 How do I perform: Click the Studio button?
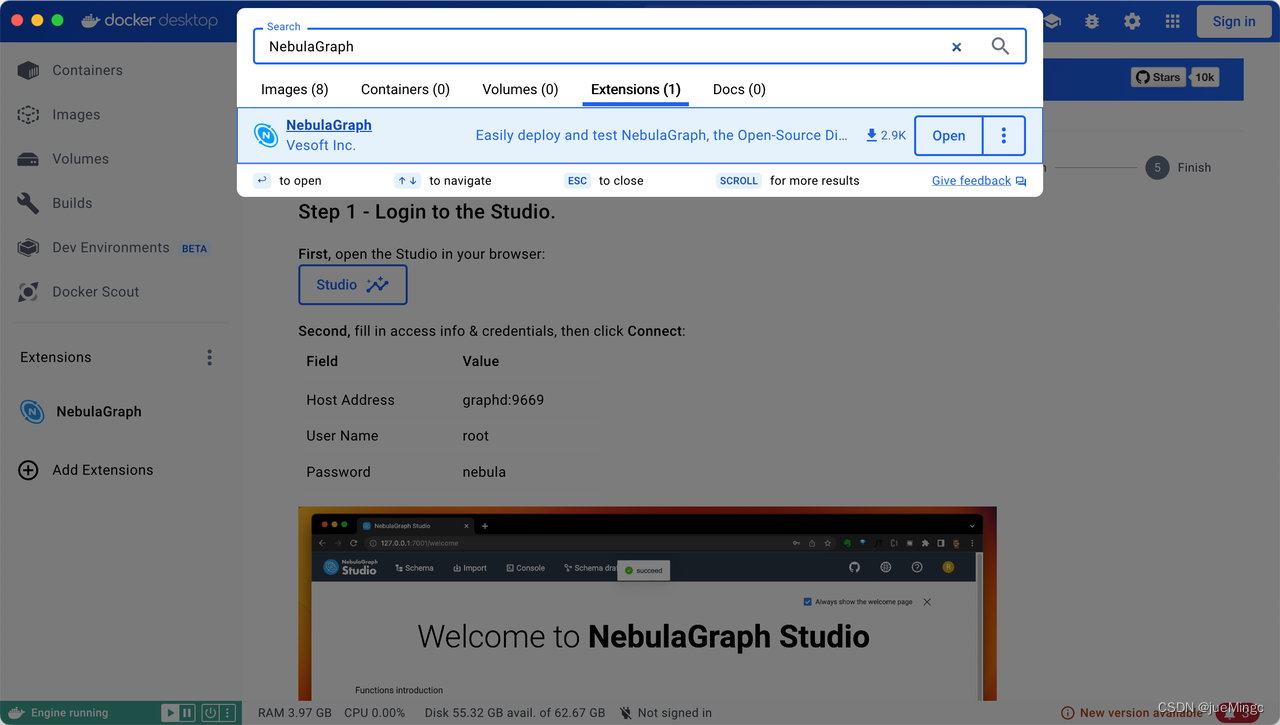(353, 285)
